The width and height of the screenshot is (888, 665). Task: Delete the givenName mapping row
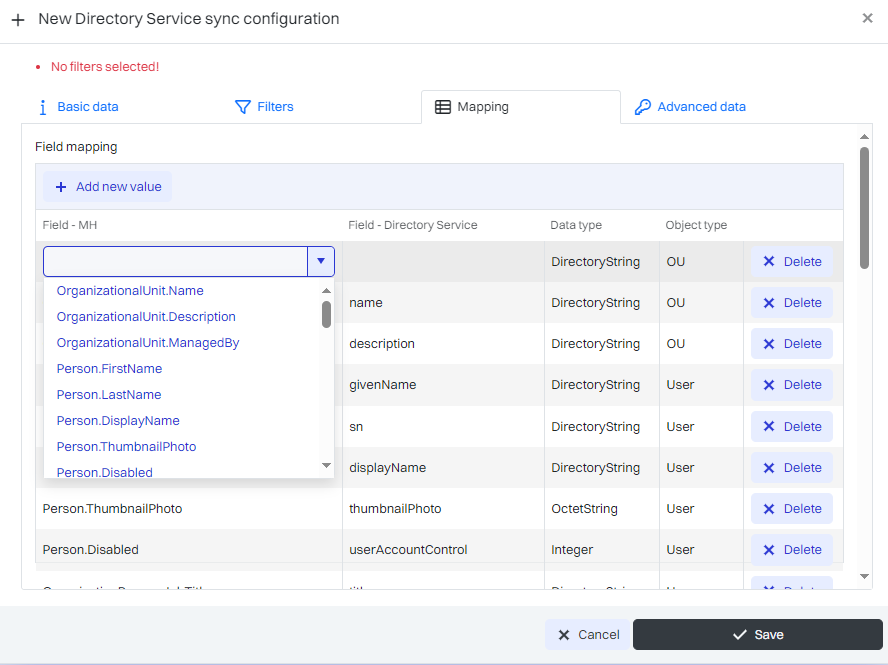tap(792, 385)
